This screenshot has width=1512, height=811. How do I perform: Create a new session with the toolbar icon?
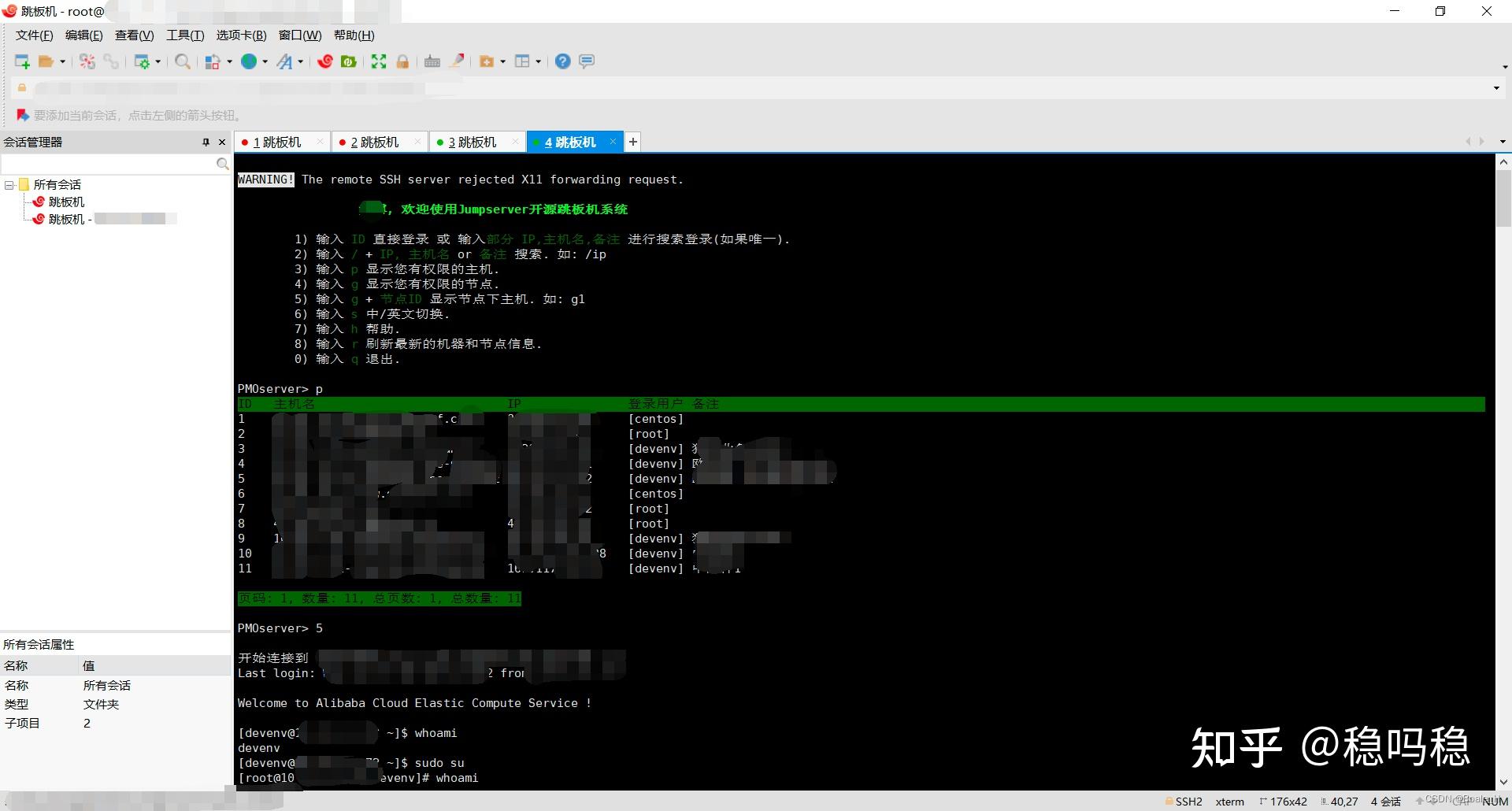click(22, 61)
